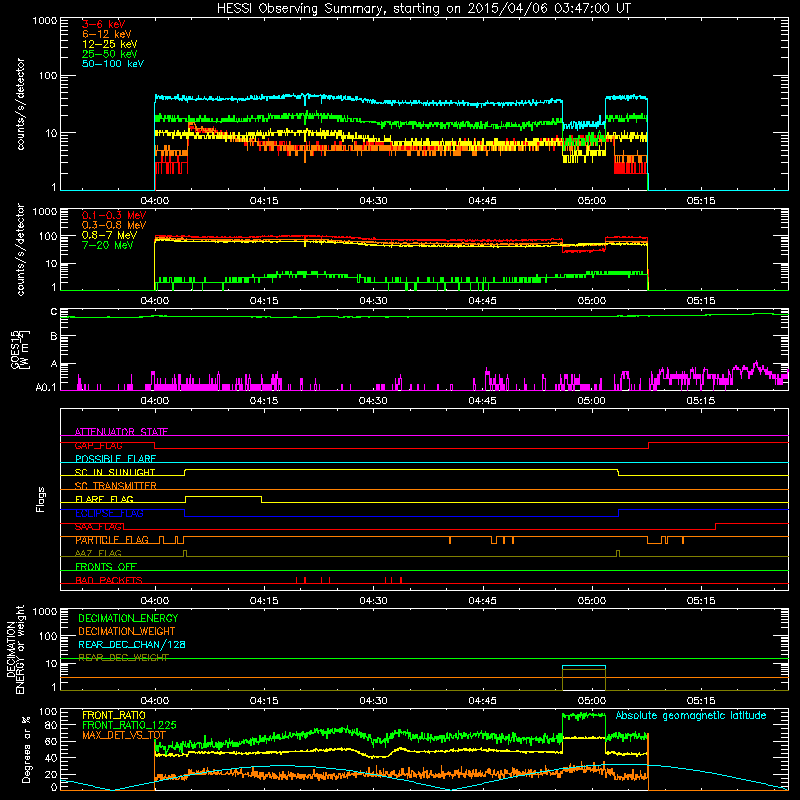Select the FRONTS_OFF flag label
This screenshot has width=800, height=800.
coord(106,567)
